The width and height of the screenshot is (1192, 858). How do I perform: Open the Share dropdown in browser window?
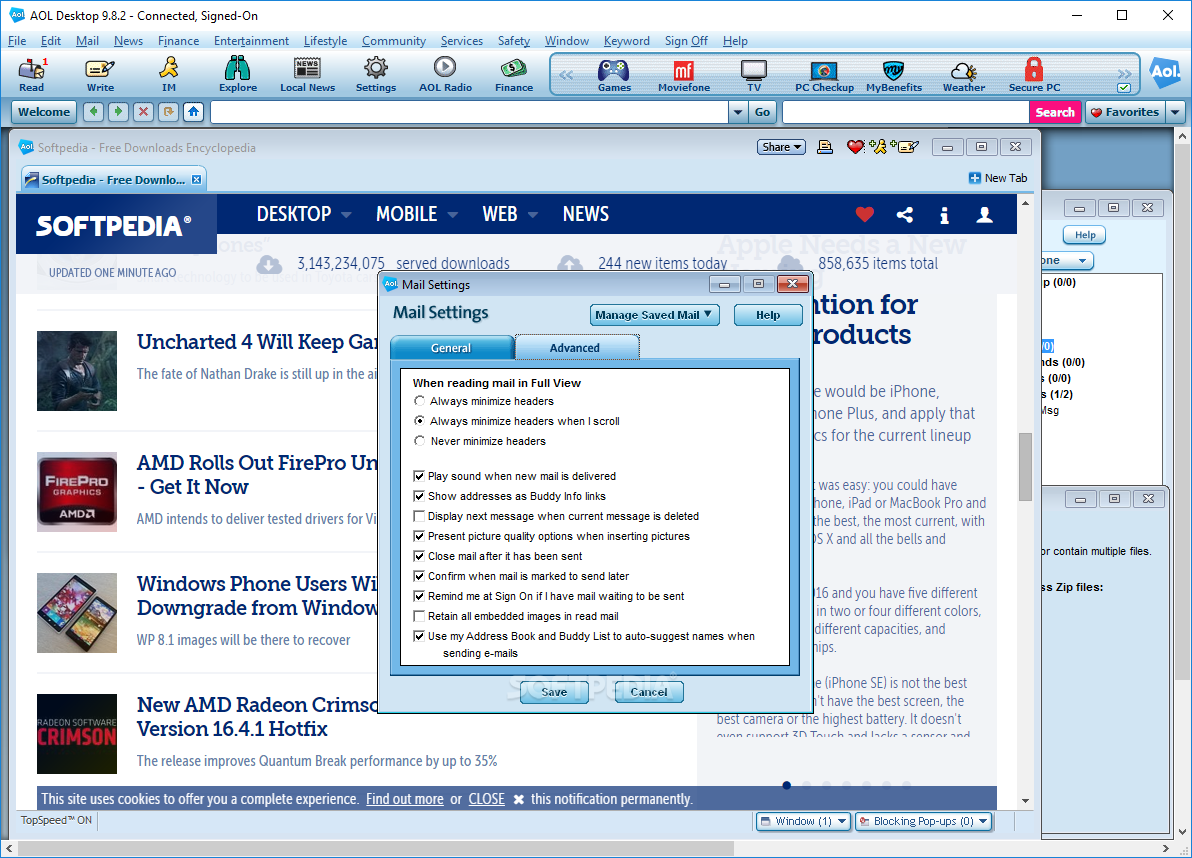coord(781,147)
